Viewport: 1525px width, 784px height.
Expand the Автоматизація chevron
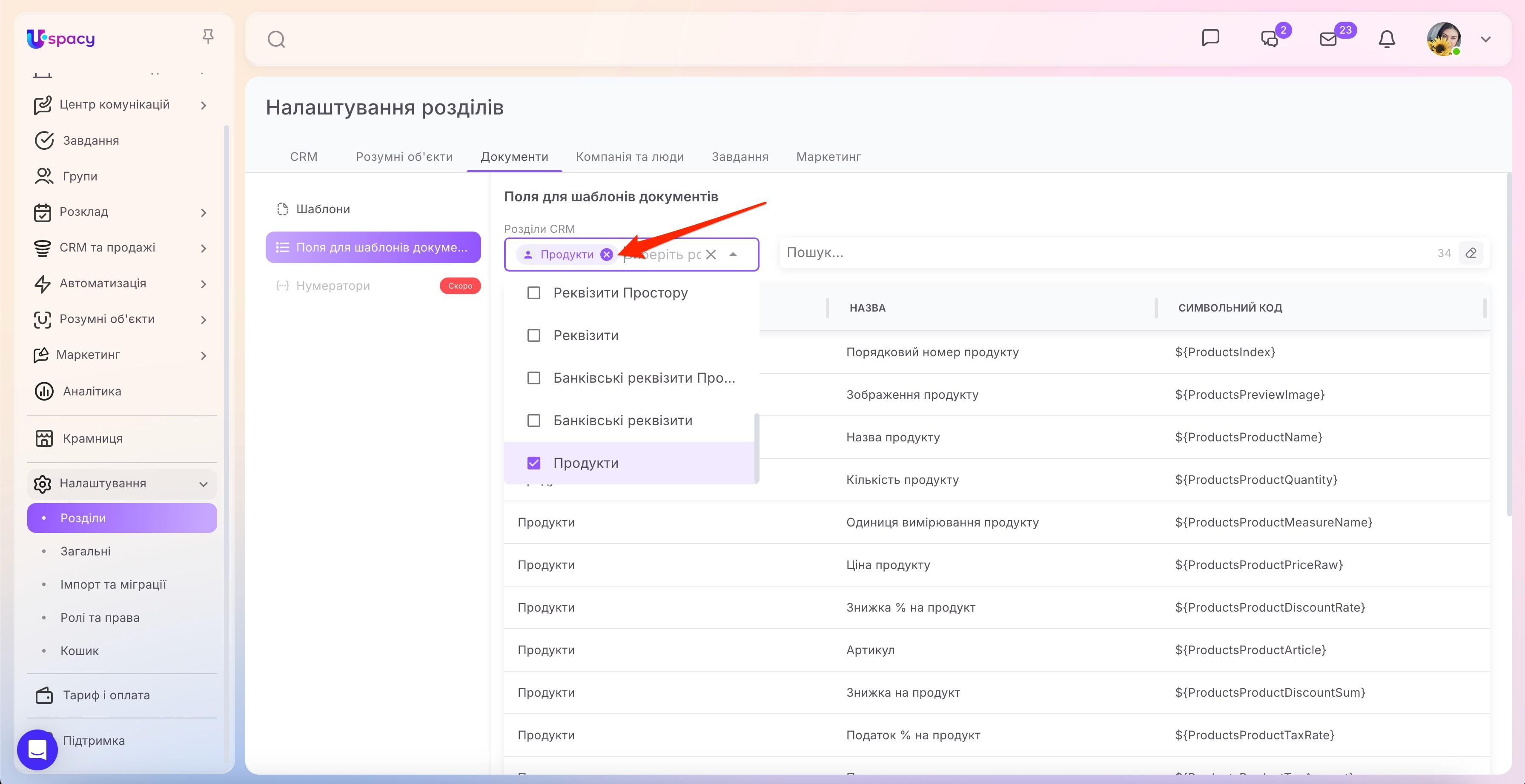pyautogui.click(x=204, y=284)
